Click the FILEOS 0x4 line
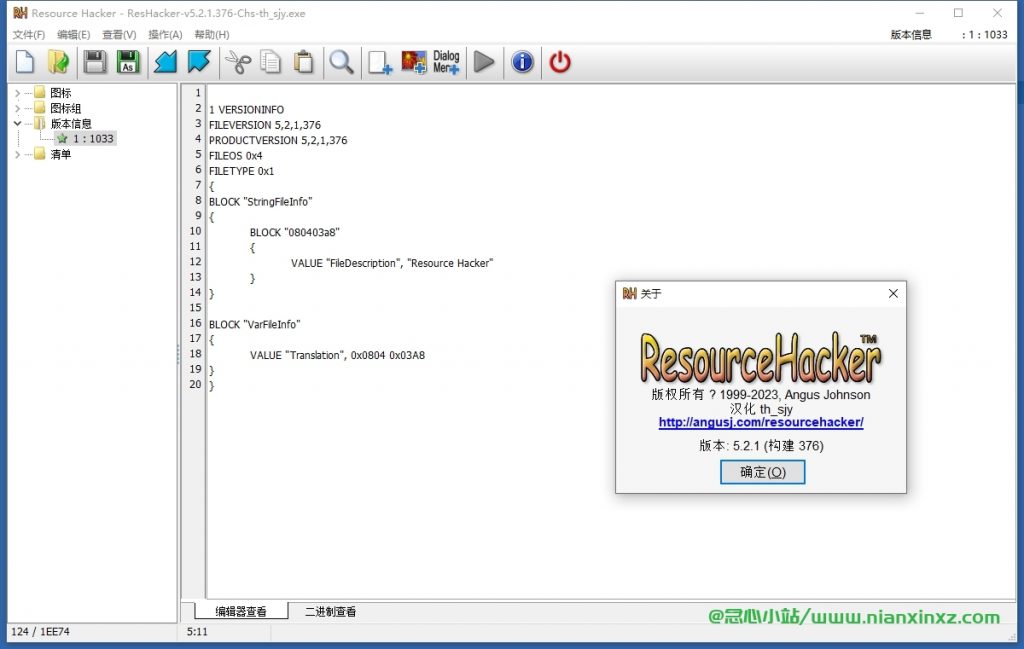 pos(235,155)
